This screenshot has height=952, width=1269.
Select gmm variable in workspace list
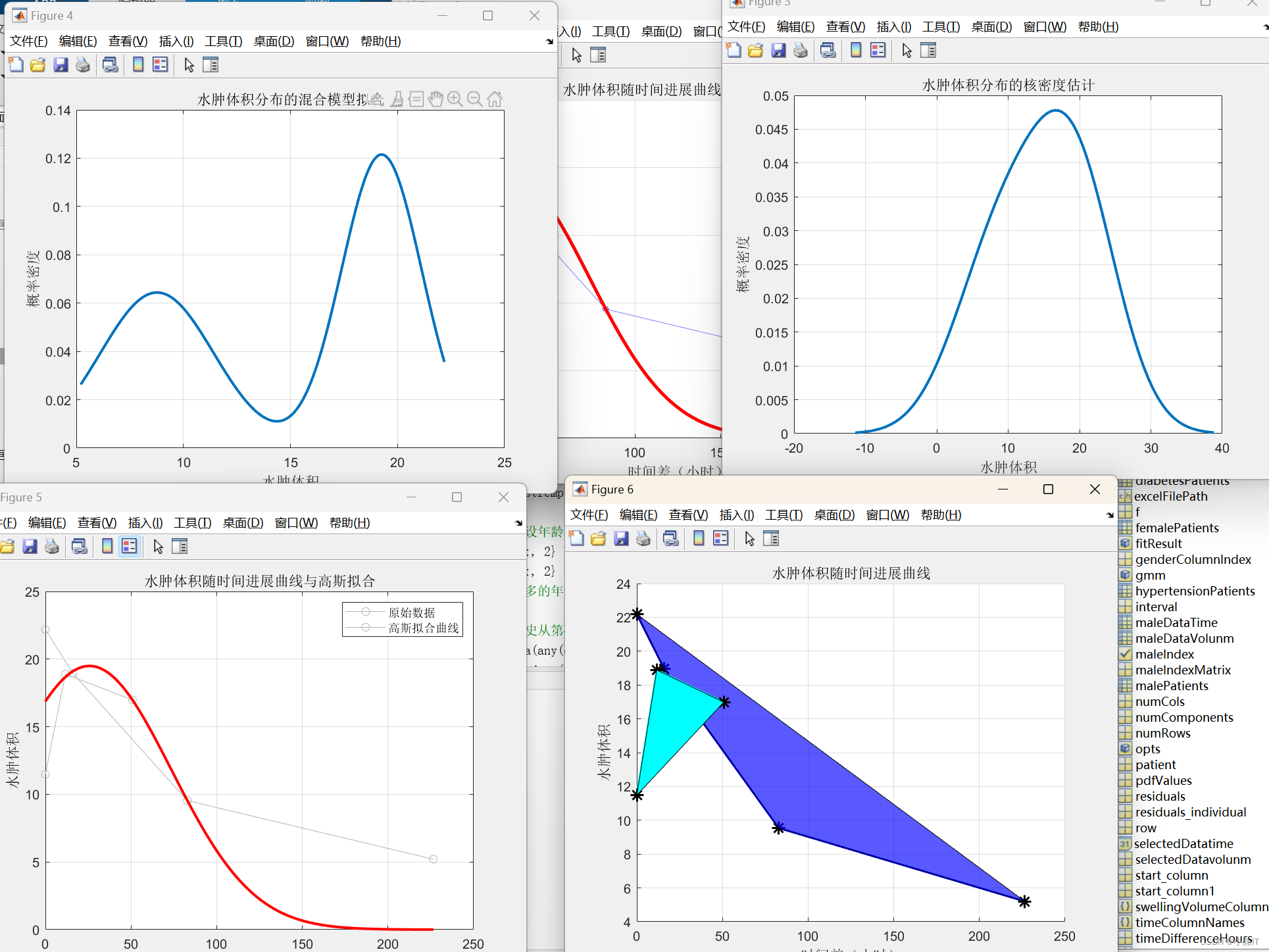click(1150, 575)
